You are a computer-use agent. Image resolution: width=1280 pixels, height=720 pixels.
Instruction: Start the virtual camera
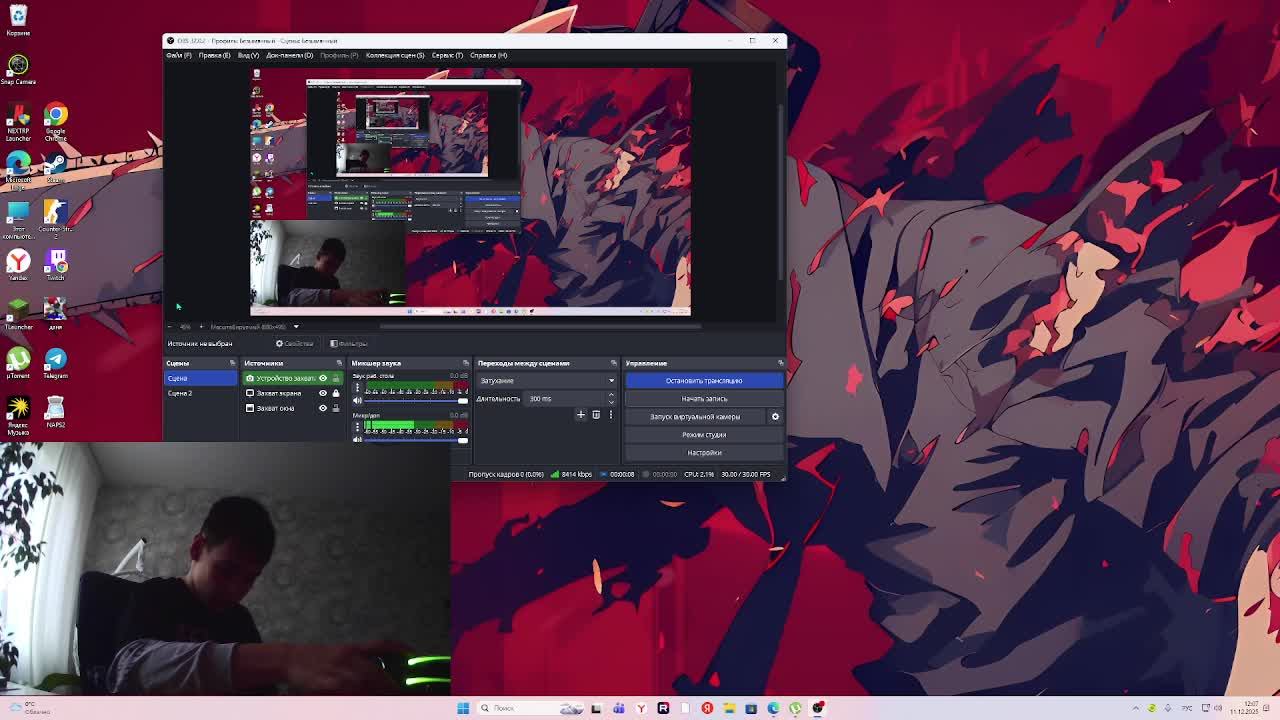point(696,416)
